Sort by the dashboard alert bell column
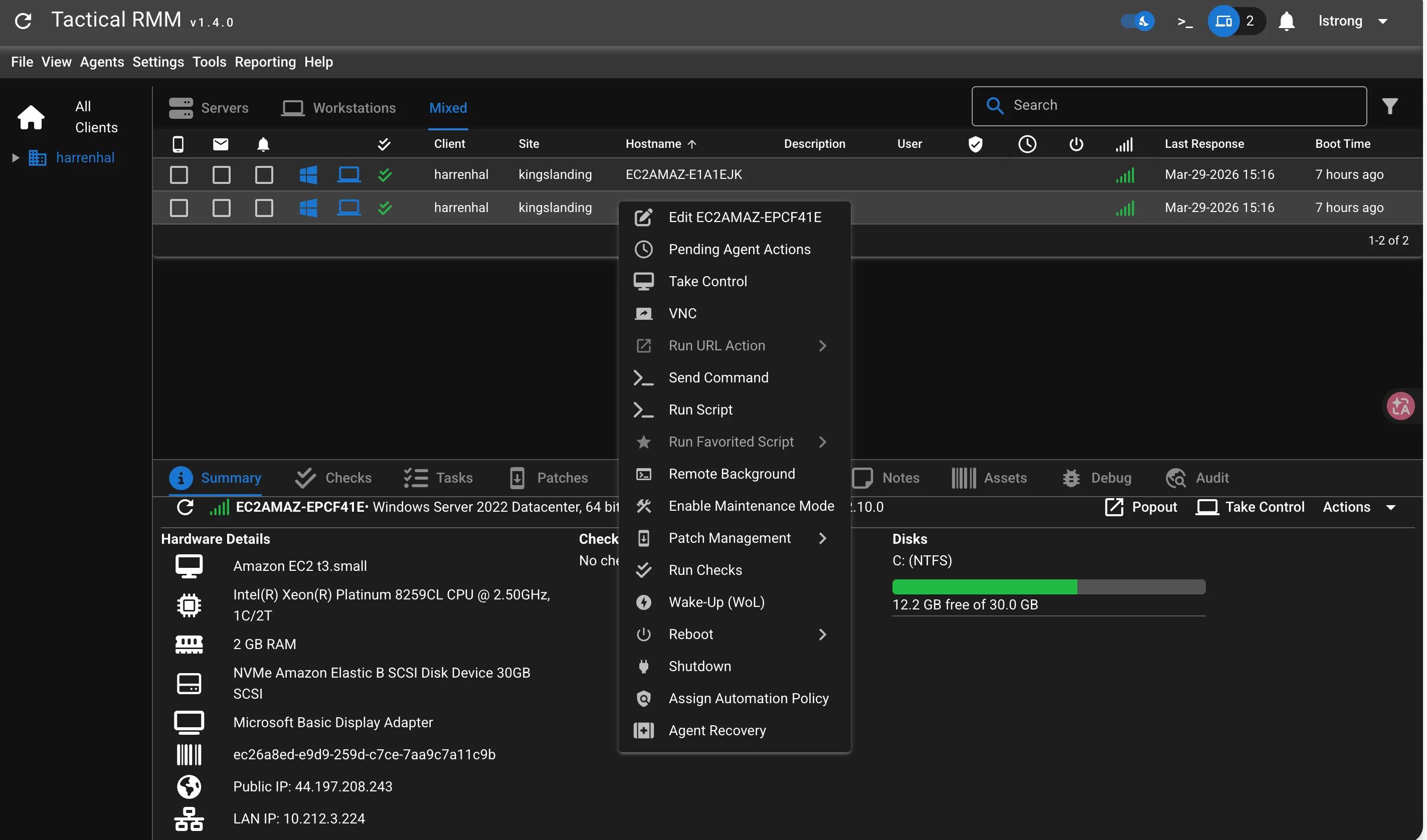Screen dimensions: 1427x840 (263, 144)
